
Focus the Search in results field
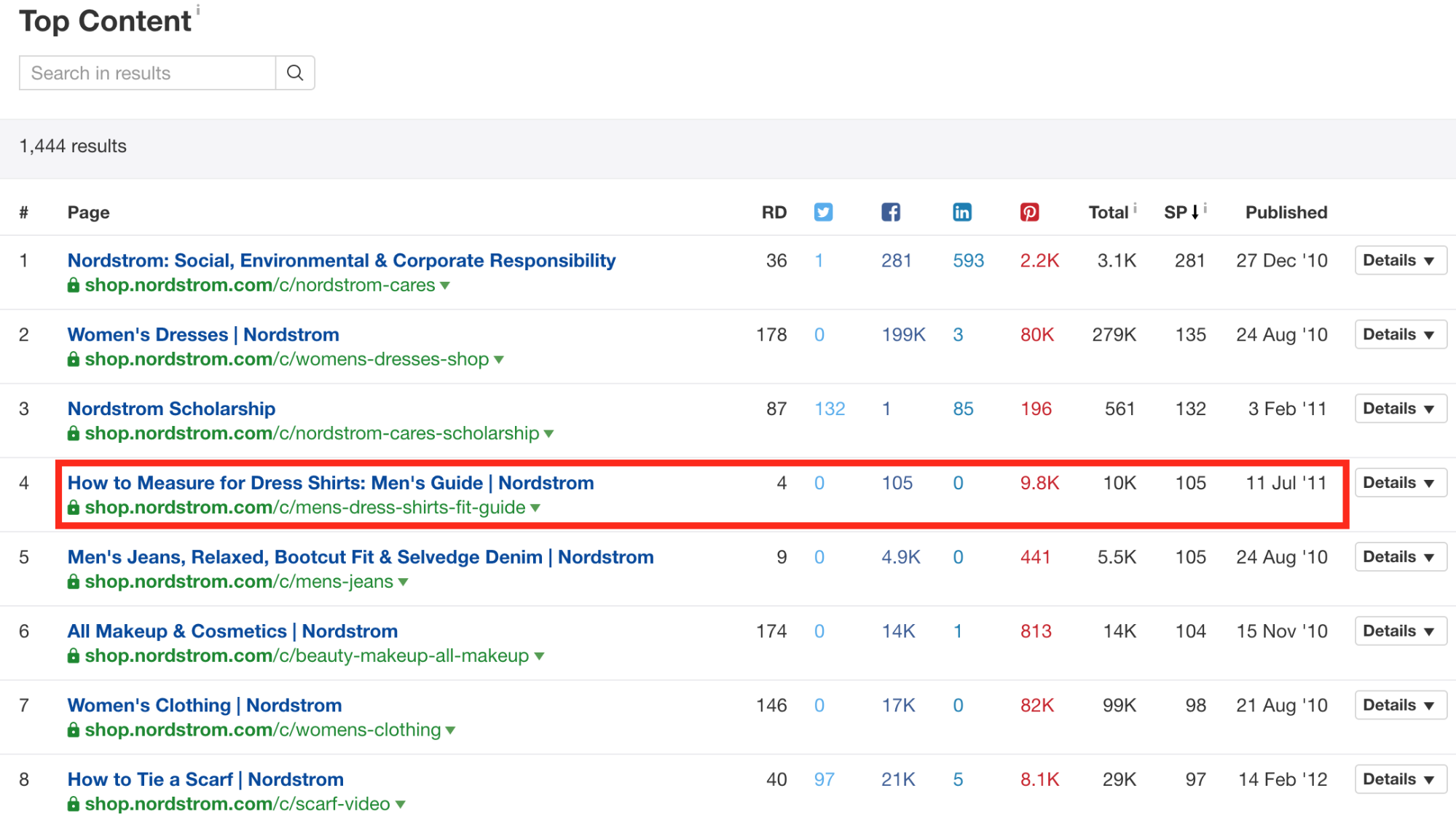(148, 73)
